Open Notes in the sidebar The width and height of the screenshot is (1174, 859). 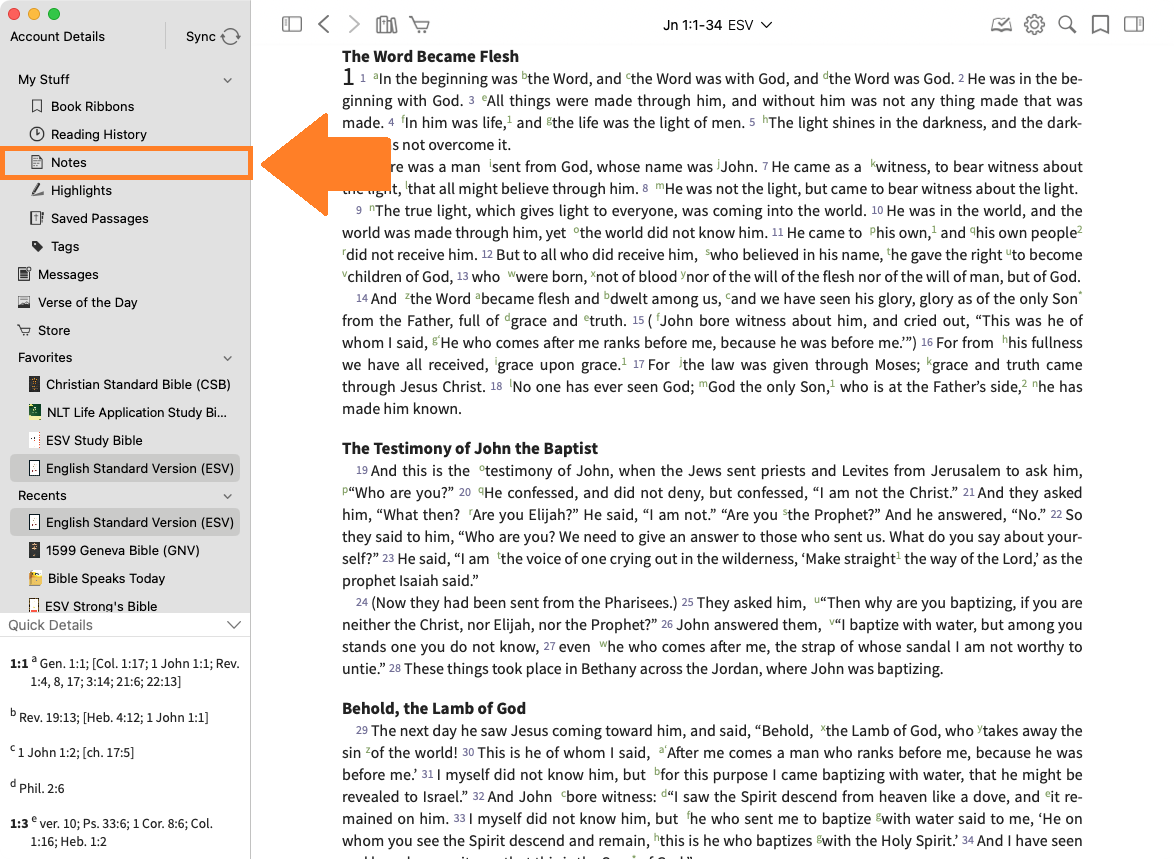(x=69, y=162)
